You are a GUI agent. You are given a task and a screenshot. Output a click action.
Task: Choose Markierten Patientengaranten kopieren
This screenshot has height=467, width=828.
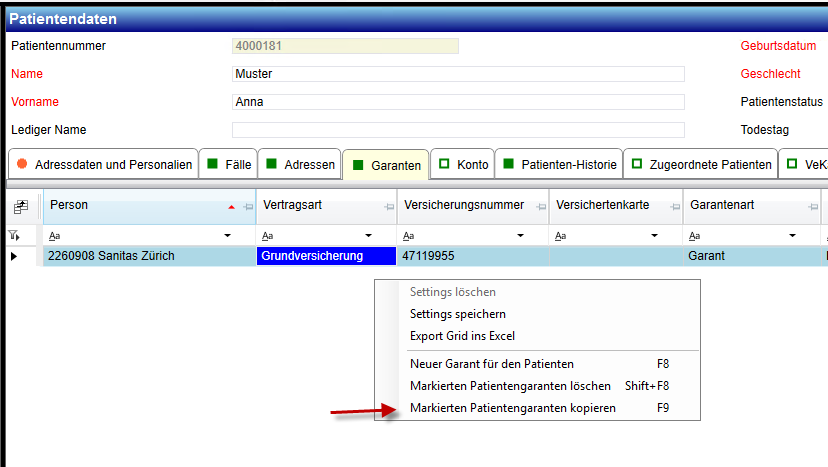pyautogui.click(x=512, y=408)
